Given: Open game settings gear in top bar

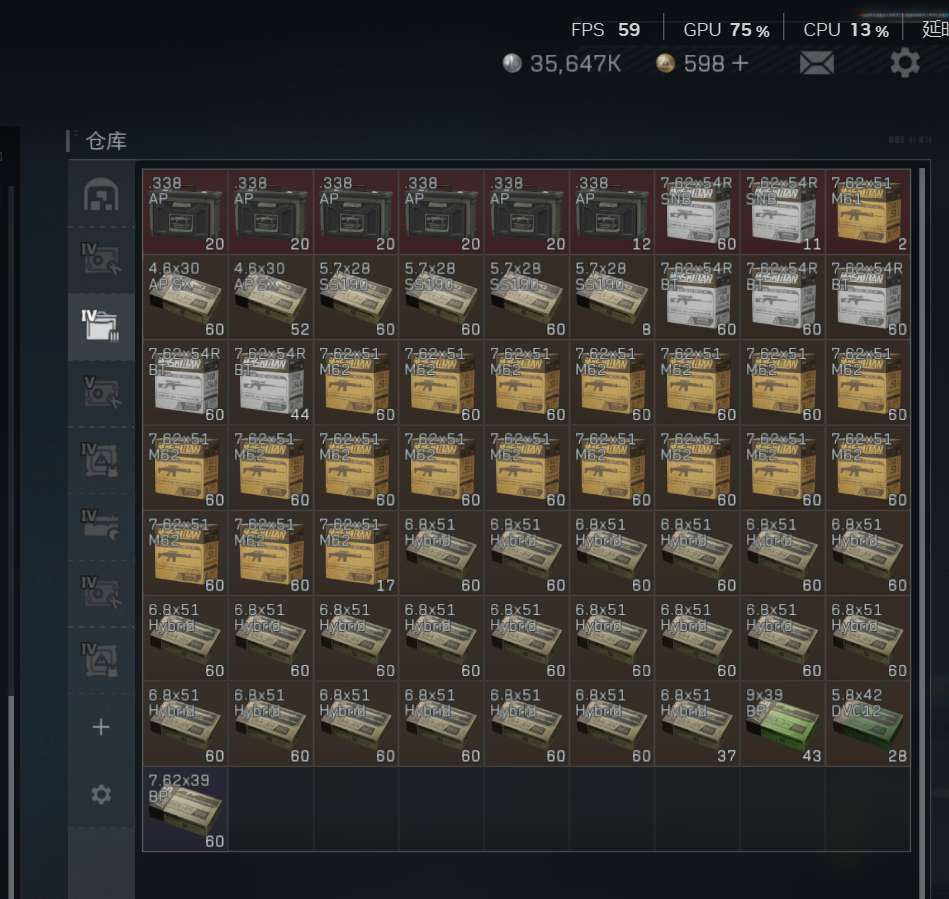Looking at the screenshot, I should click(x=904, y=63).
